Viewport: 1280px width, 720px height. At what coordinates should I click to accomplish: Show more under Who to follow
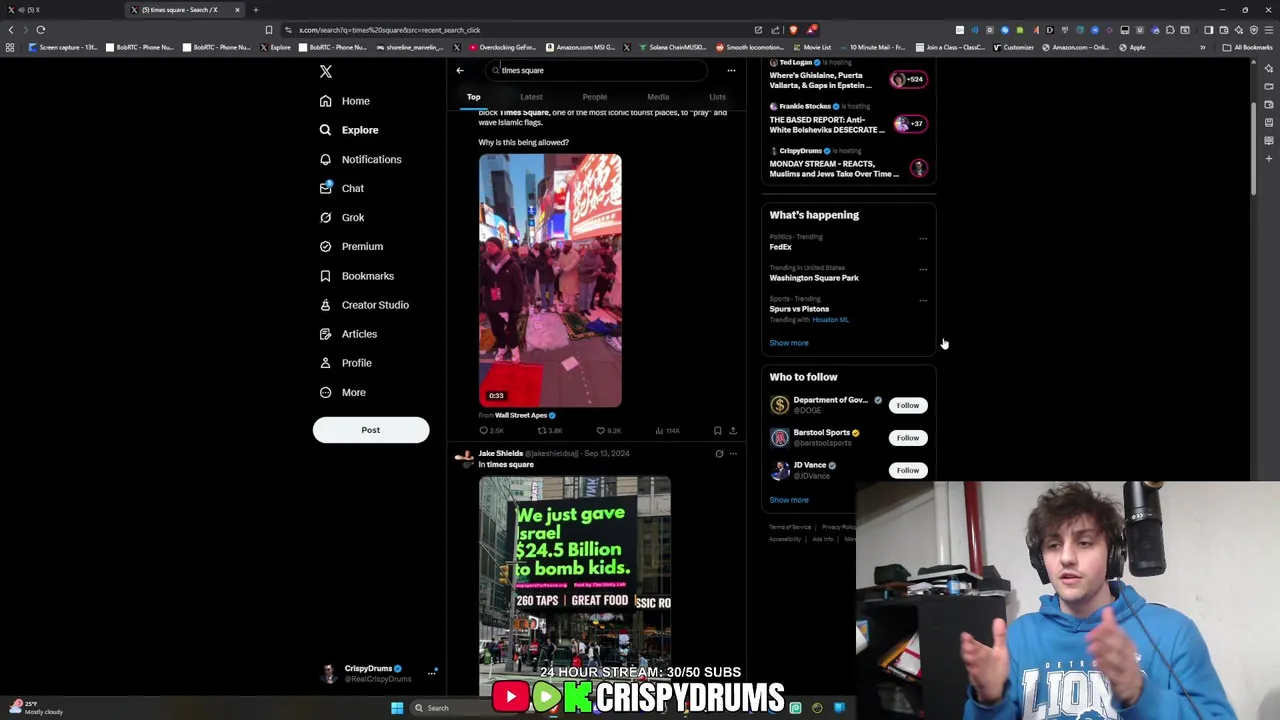tap(789, 500)
